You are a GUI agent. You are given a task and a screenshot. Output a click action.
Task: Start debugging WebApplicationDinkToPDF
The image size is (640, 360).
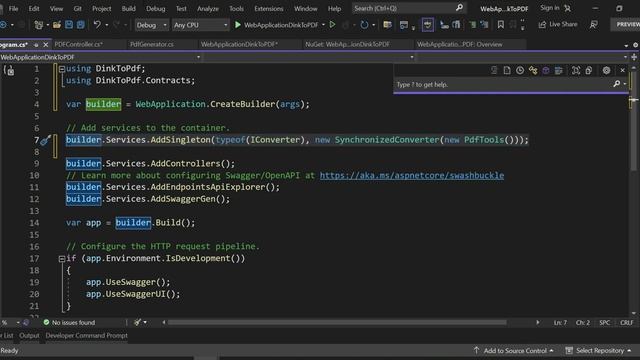tap(276, 25)
